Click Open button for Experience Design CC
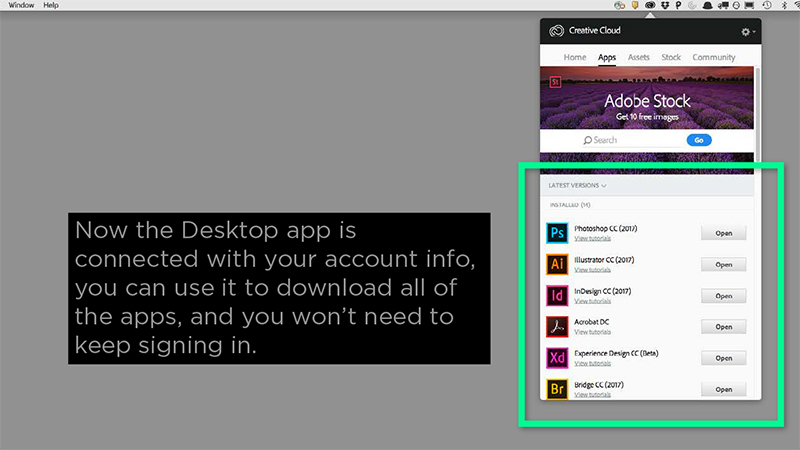This screenshot has height=450, width=800. 723,358
